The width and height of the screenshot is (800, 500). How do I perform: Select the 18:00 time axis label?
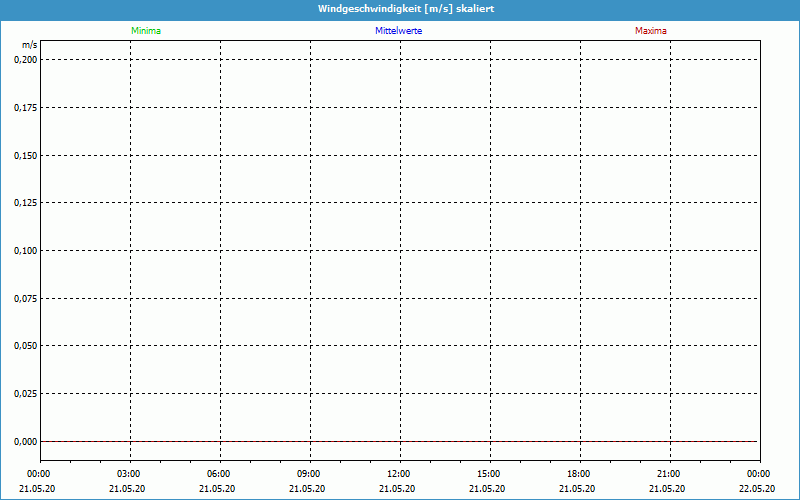578,474
